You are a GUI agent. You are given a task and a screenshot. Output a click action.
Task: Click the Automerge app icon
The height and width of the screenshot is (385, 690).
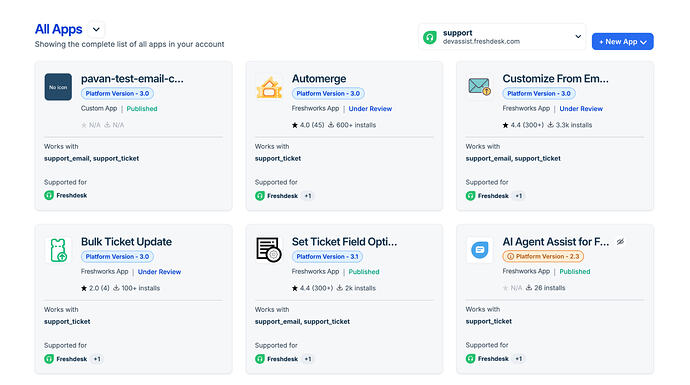coord(269,87)
